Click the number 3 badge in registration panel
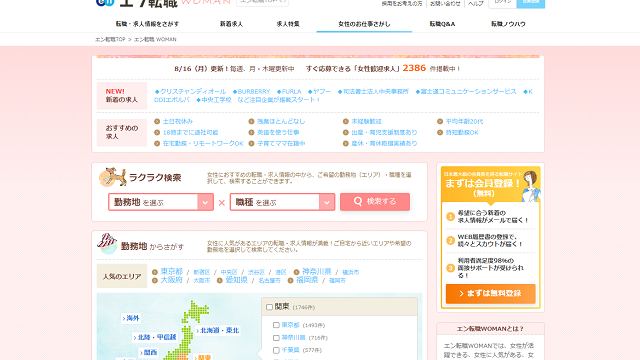 (x=451, y=268)
